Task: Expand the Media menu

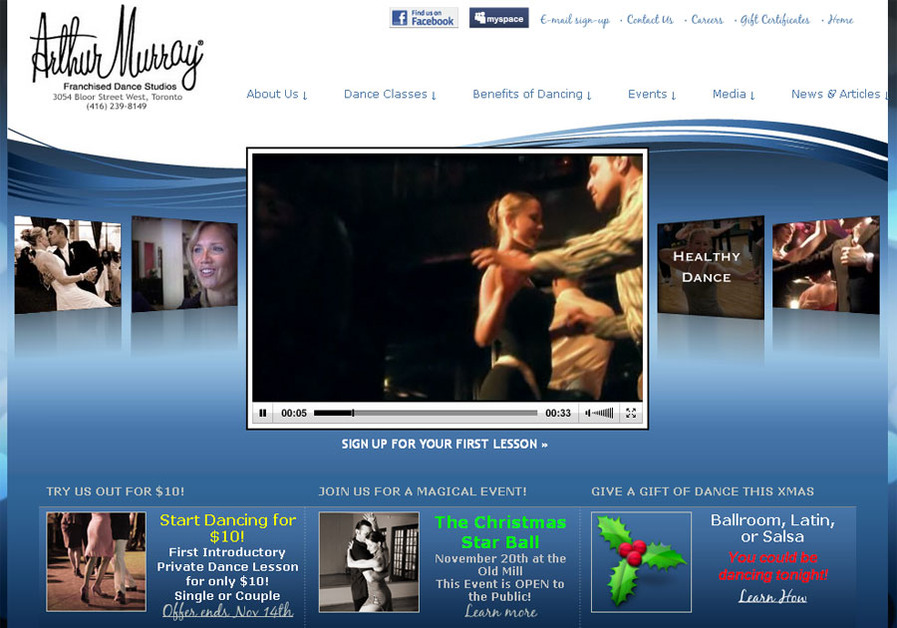Action: (733, 94)
